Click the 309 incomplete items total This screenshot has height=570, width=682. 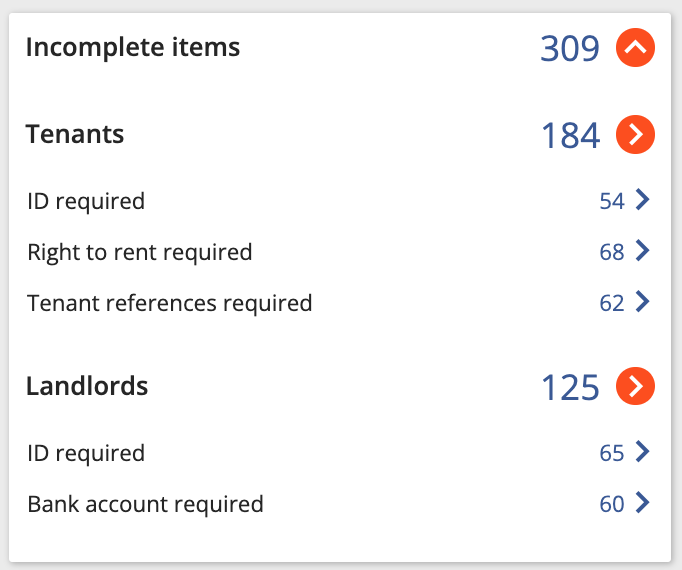pyautogui.click(x=570, y=48)
